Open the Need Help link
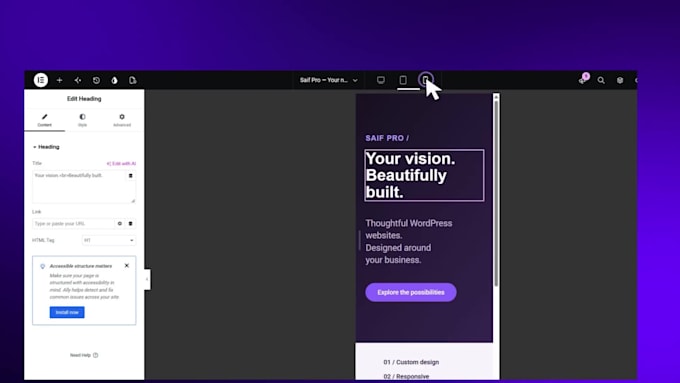 tap(84, 355)
